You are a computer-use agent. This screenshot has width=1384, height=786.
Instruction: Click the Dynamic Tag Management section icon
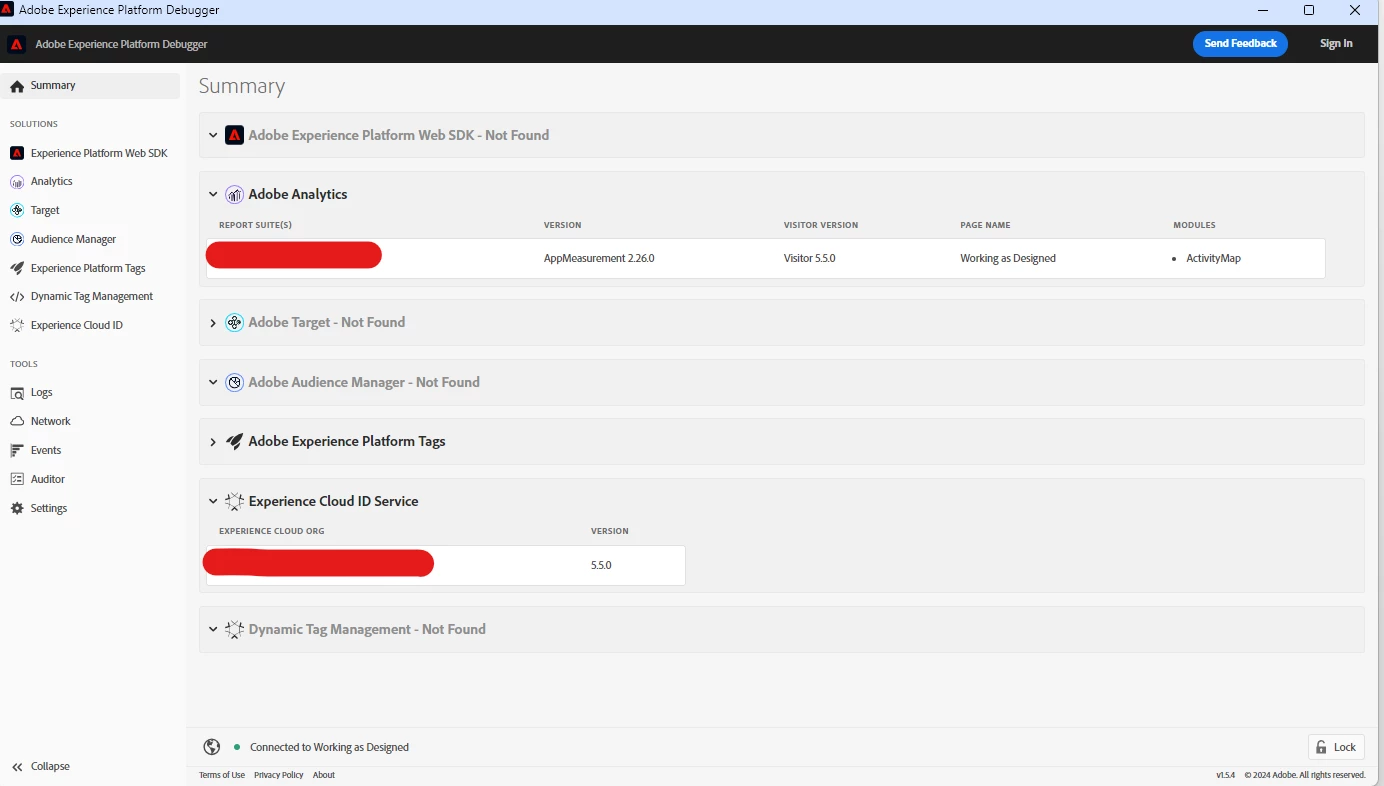tap(234, 629)
